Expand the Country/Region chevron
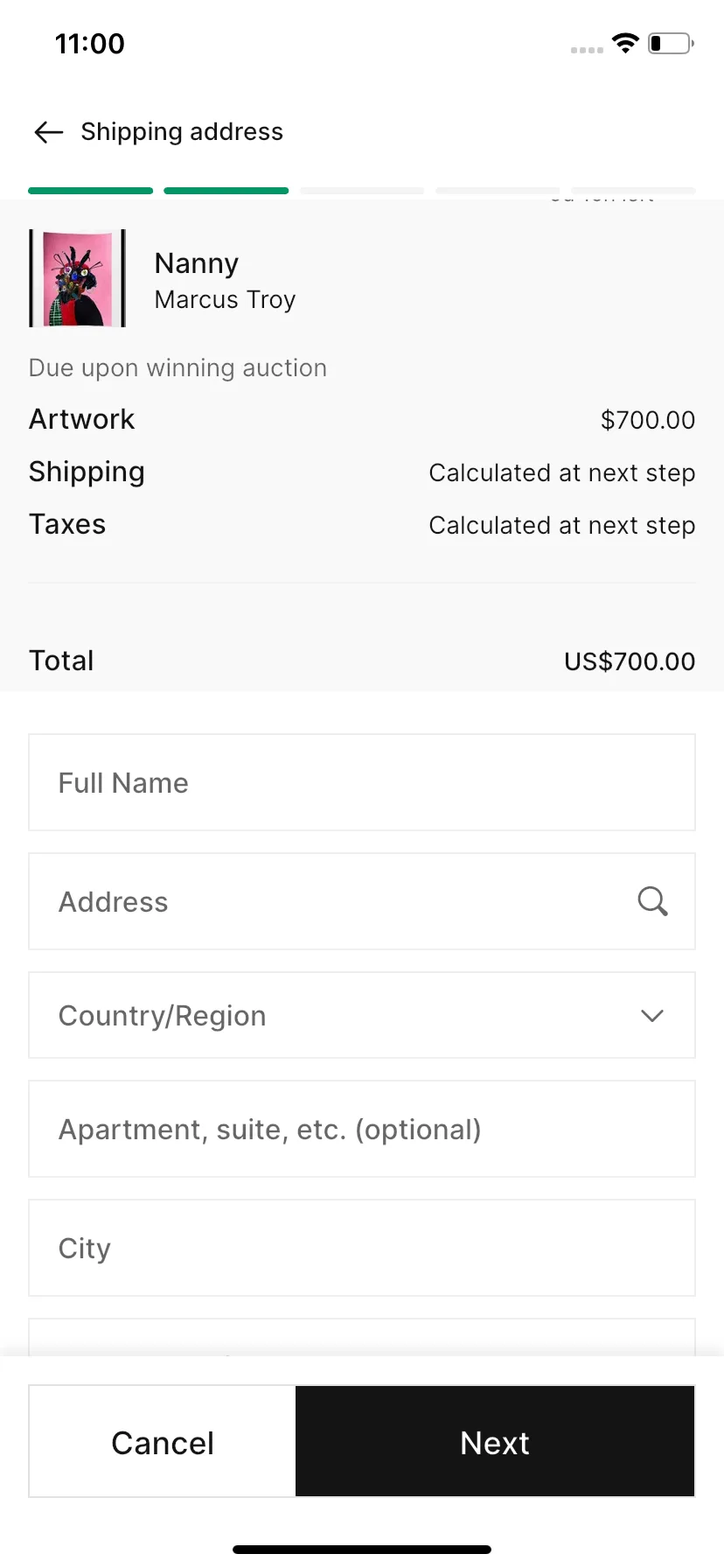Viewport: 724px width, 1568px height. [x=652, y=1016]
